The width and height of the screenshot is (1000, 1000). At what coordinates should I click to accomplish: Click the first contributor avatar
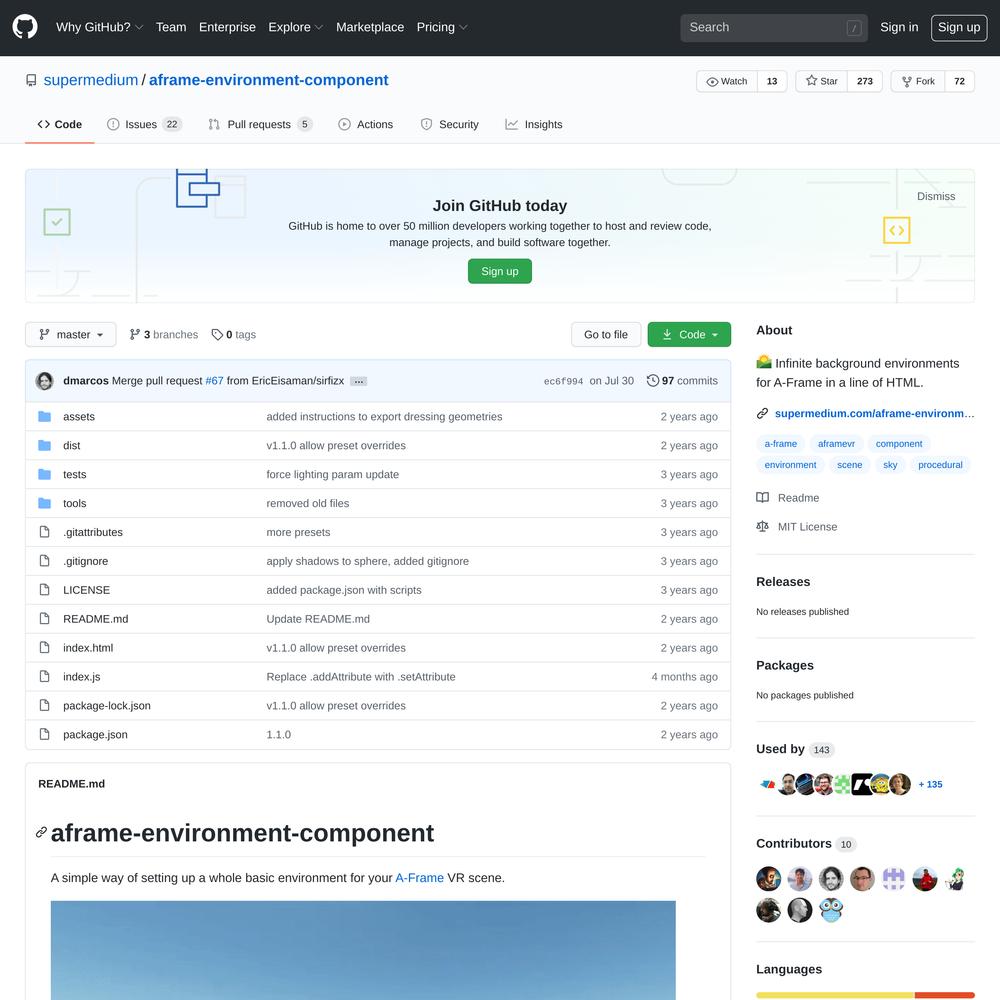tap(768, 879)
